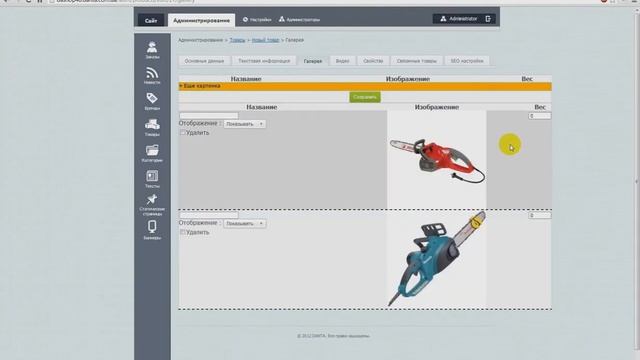The height and width of the screenshot is (360, 640).
Task: Open Администраторы in top bar
Action: pos(300,20)
